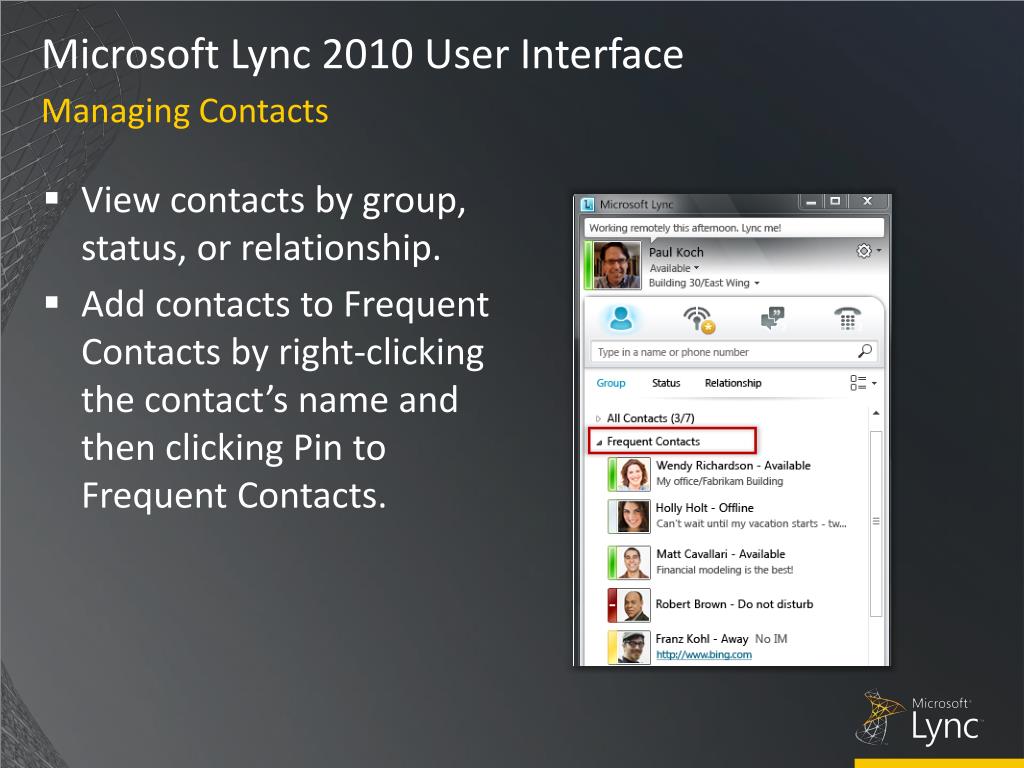Screen dimensions: 1024x768
Task: Click Holly Holt's contact photo
Action: coord(632,516)
